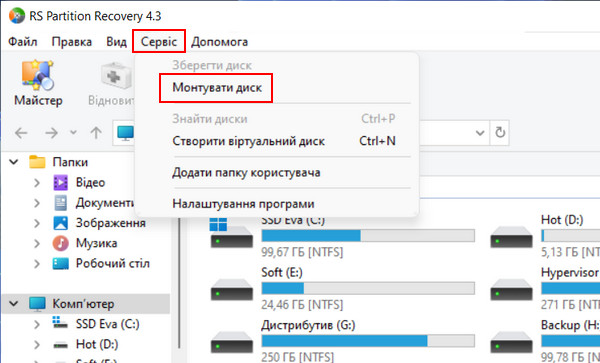Open Soft (E:) drive icon
The image size is (600, 363).
pyautogui.click(x=232, y=289)
